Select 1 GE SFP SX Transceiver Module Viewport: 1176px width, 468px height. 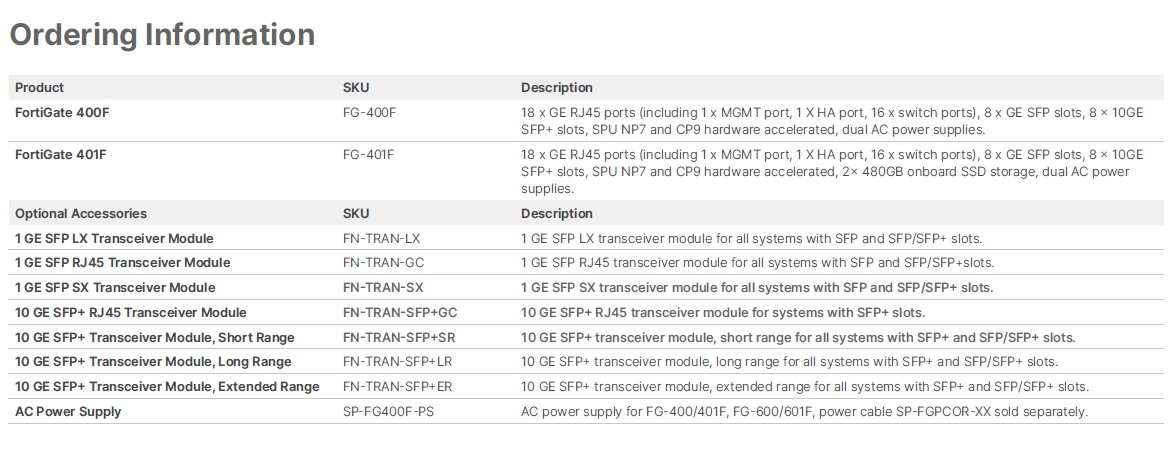tap(115, 287)
